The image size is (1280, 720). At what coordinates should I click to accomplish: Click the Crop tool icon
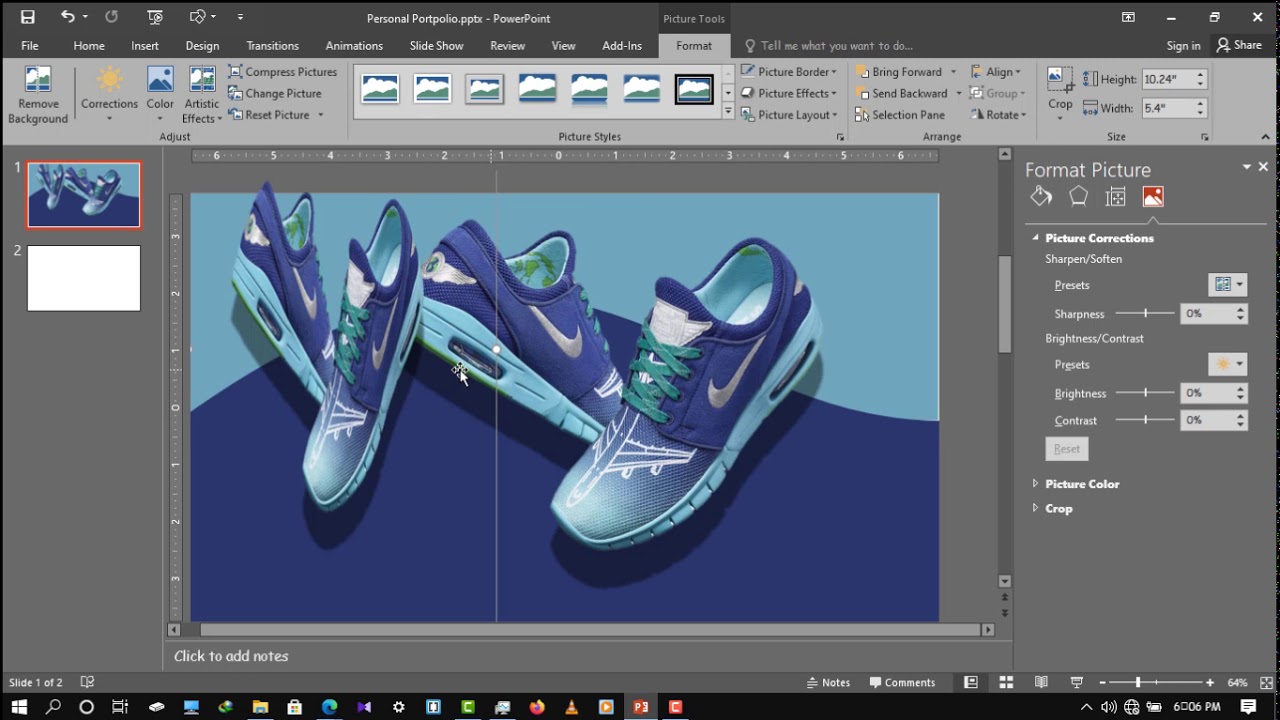tap(1060, 81)
